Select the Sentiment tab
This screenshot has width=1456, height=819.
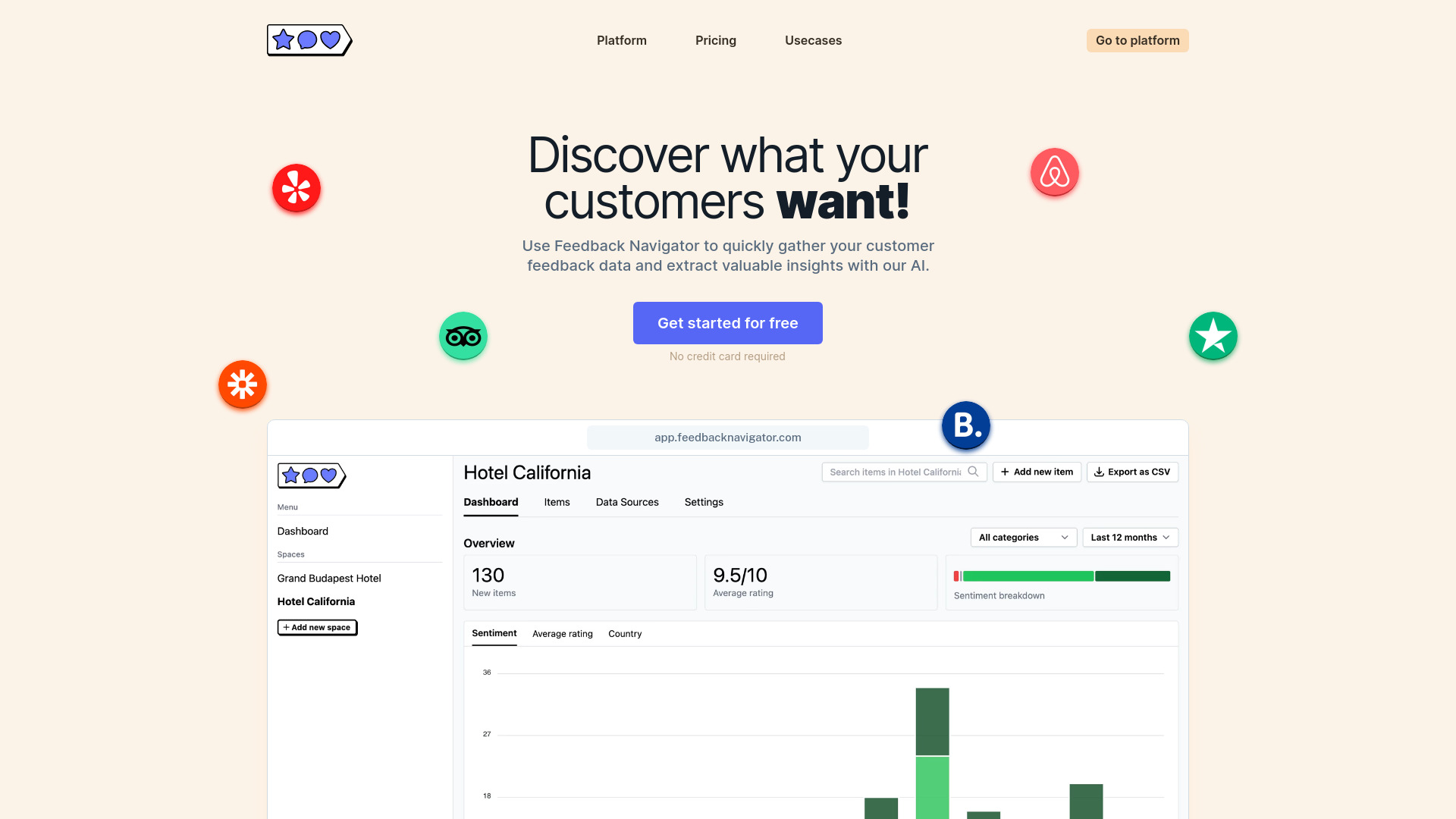pos(494,632)
